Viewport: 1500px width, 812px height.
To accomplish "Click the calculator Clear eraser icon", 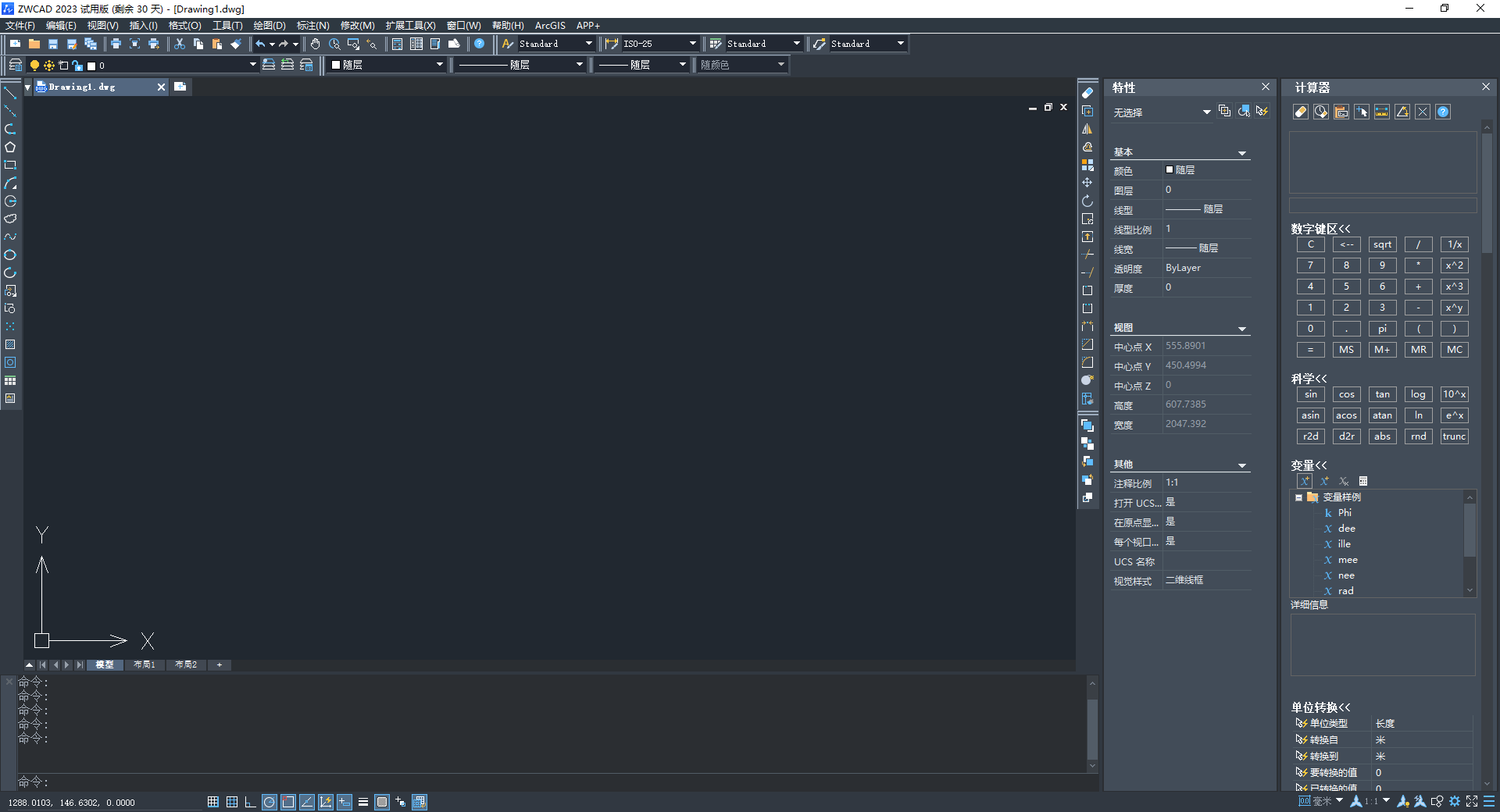I will coord(1301,112).
